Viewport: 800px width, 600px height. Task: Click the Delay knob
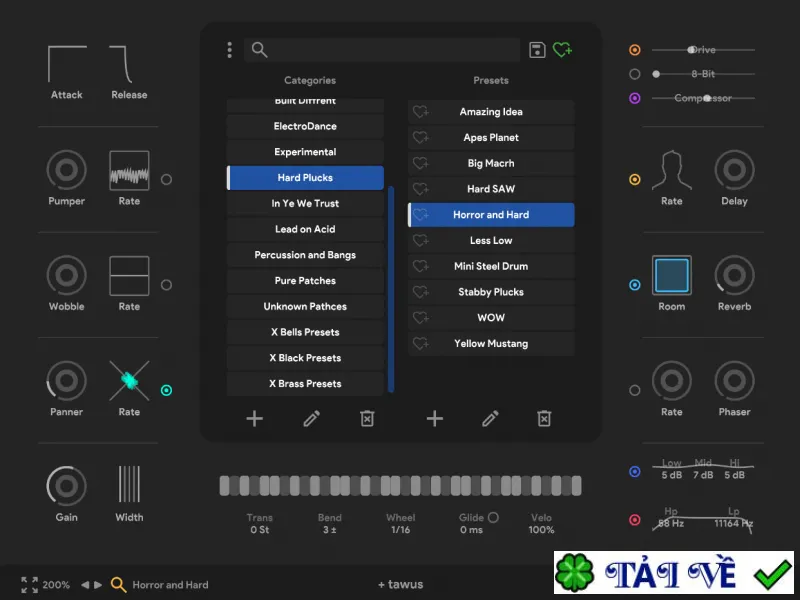tap(734, 169)
